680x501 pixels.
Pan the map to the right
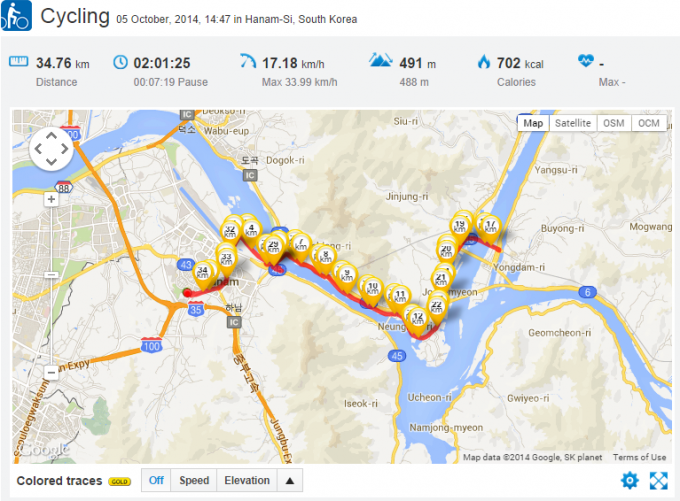click(64, 151)
